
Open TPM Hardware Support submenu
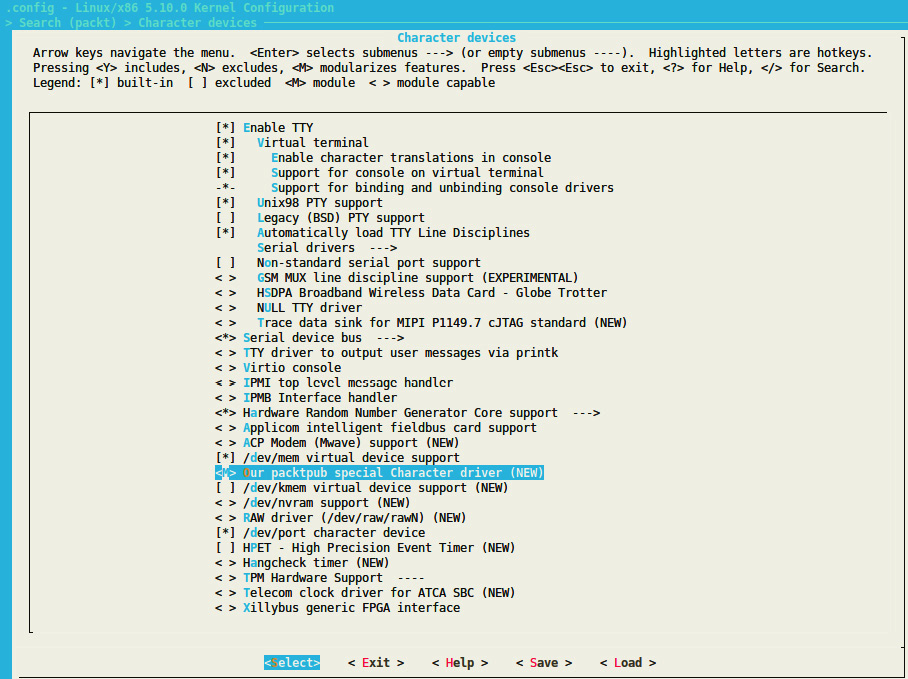pos(333,578)
